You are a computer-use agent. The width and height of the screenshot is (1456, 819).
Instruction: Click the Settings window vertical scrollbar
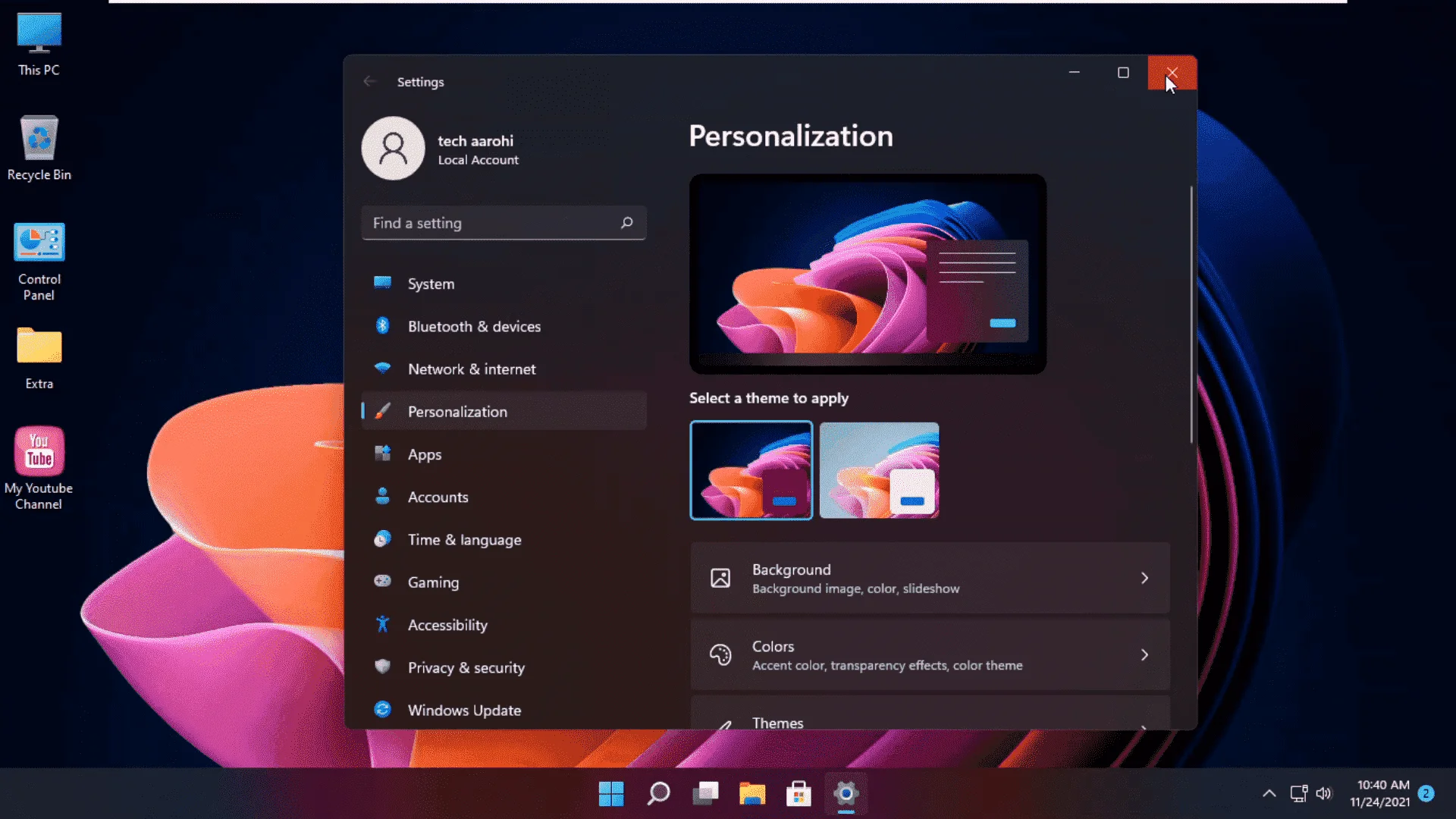tap(1191, 314)
